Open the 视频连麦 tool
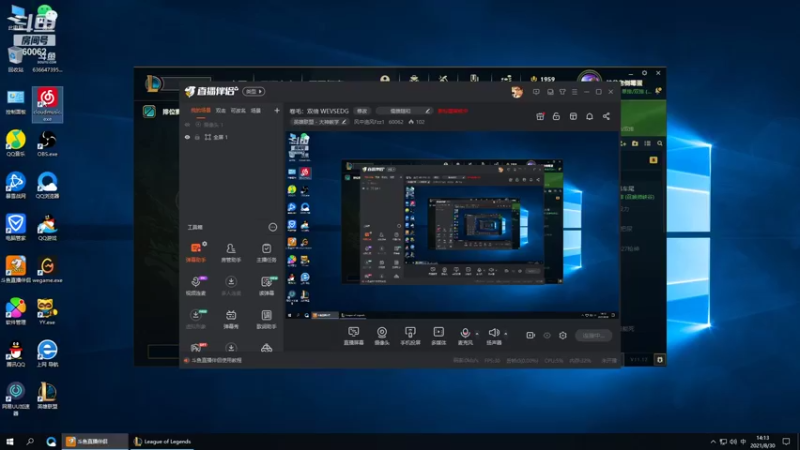The image size is (800, 450). pos(196,286)
